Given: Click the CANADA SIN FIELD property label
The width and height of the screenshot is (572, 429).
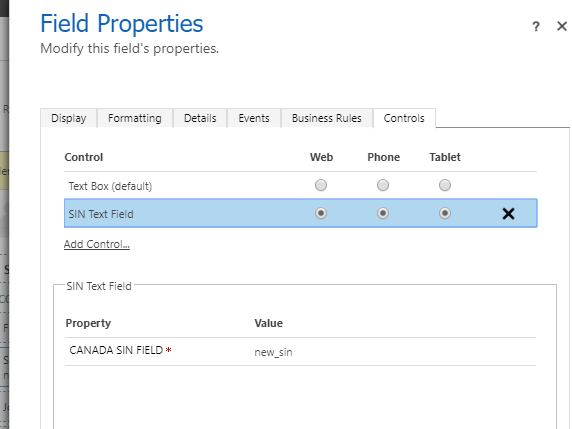Looking at the screenshot, I should point(116,350).
